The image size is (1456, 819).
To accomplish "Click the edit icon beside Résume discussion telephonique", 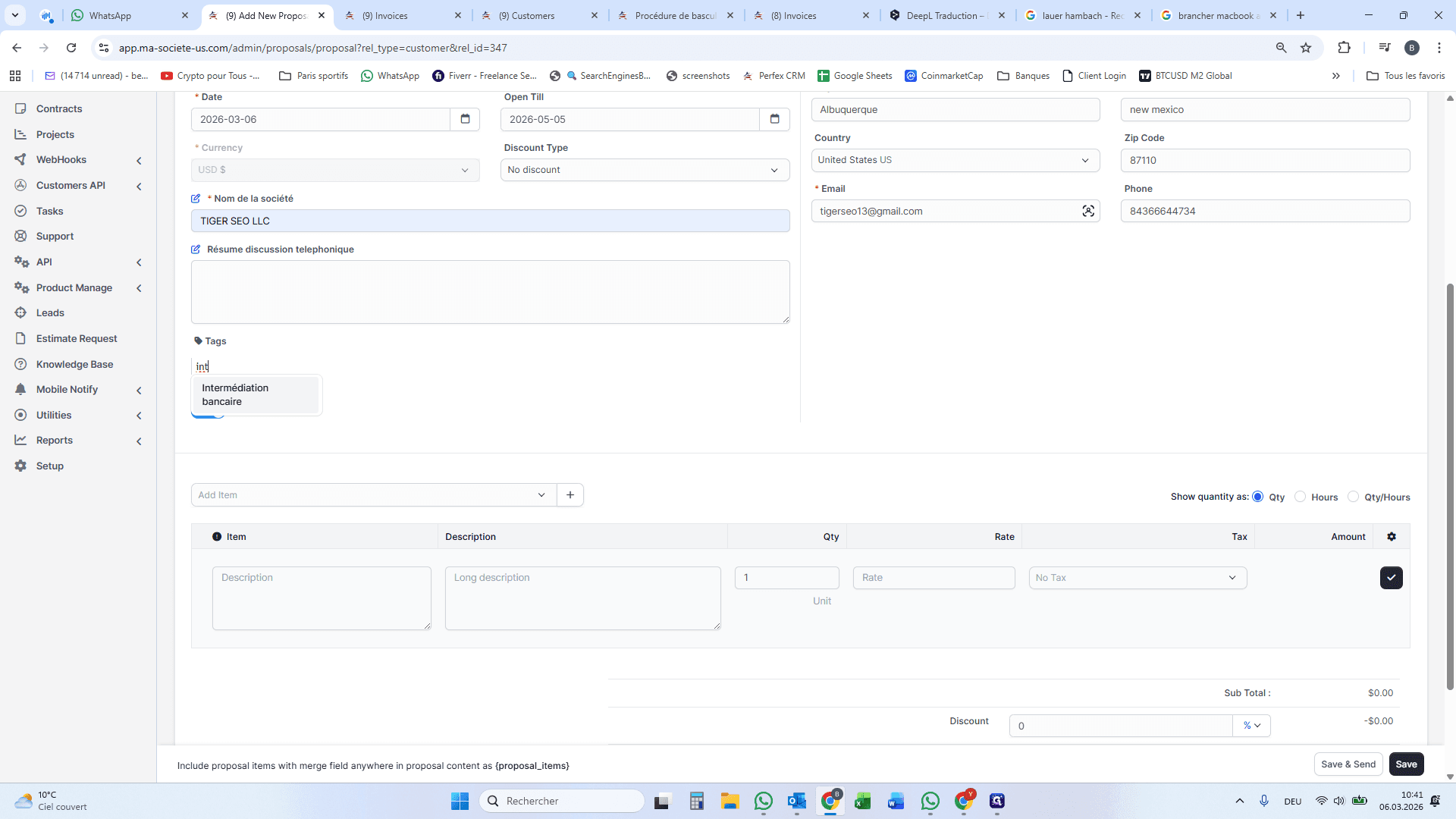I will [196, 249].
